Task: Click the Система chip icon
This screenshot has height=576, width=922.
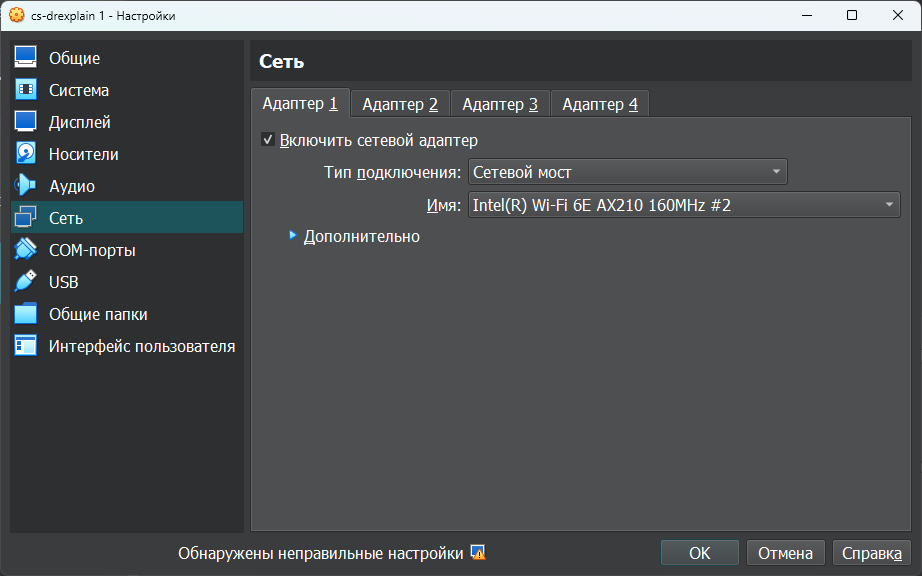Action: click(x=26, y=90)
